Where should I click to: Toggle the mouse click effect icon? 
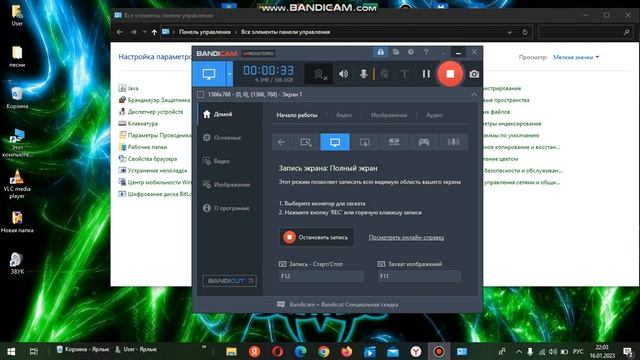[x=384, y=74]
